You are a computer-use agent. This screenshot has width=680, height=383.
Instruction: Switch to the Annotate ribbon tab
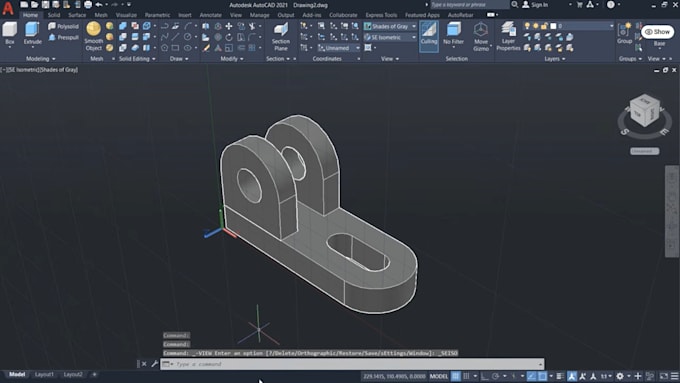pos(210,15)
